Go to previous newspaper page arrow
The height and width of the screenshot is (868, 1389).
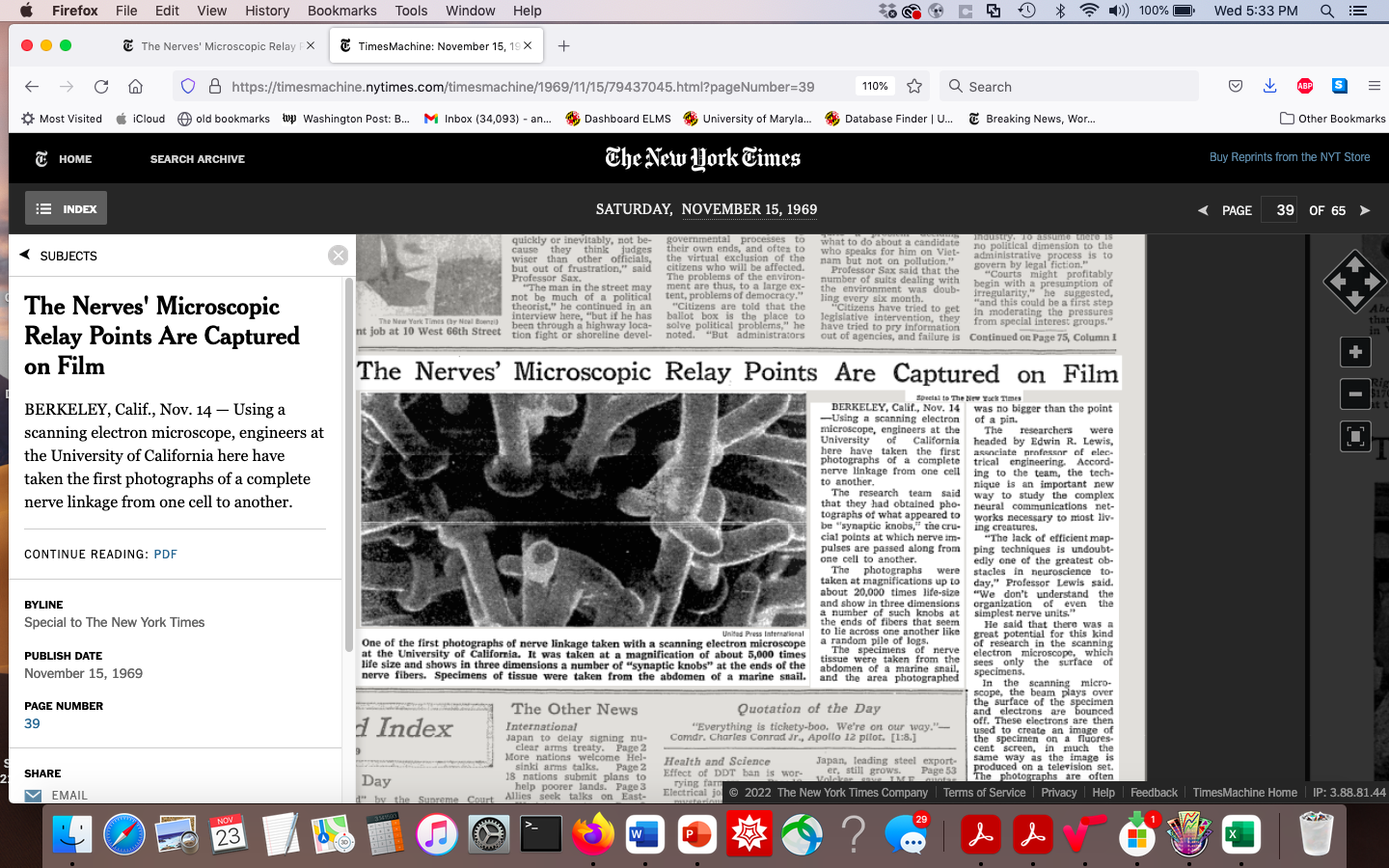click(1203, 210)
